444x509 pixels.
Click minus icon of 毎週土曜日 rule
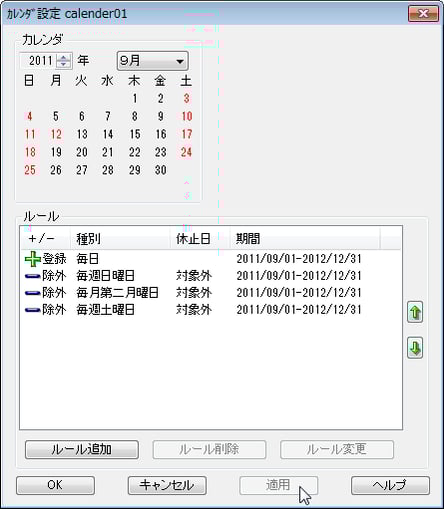(33, 310)
